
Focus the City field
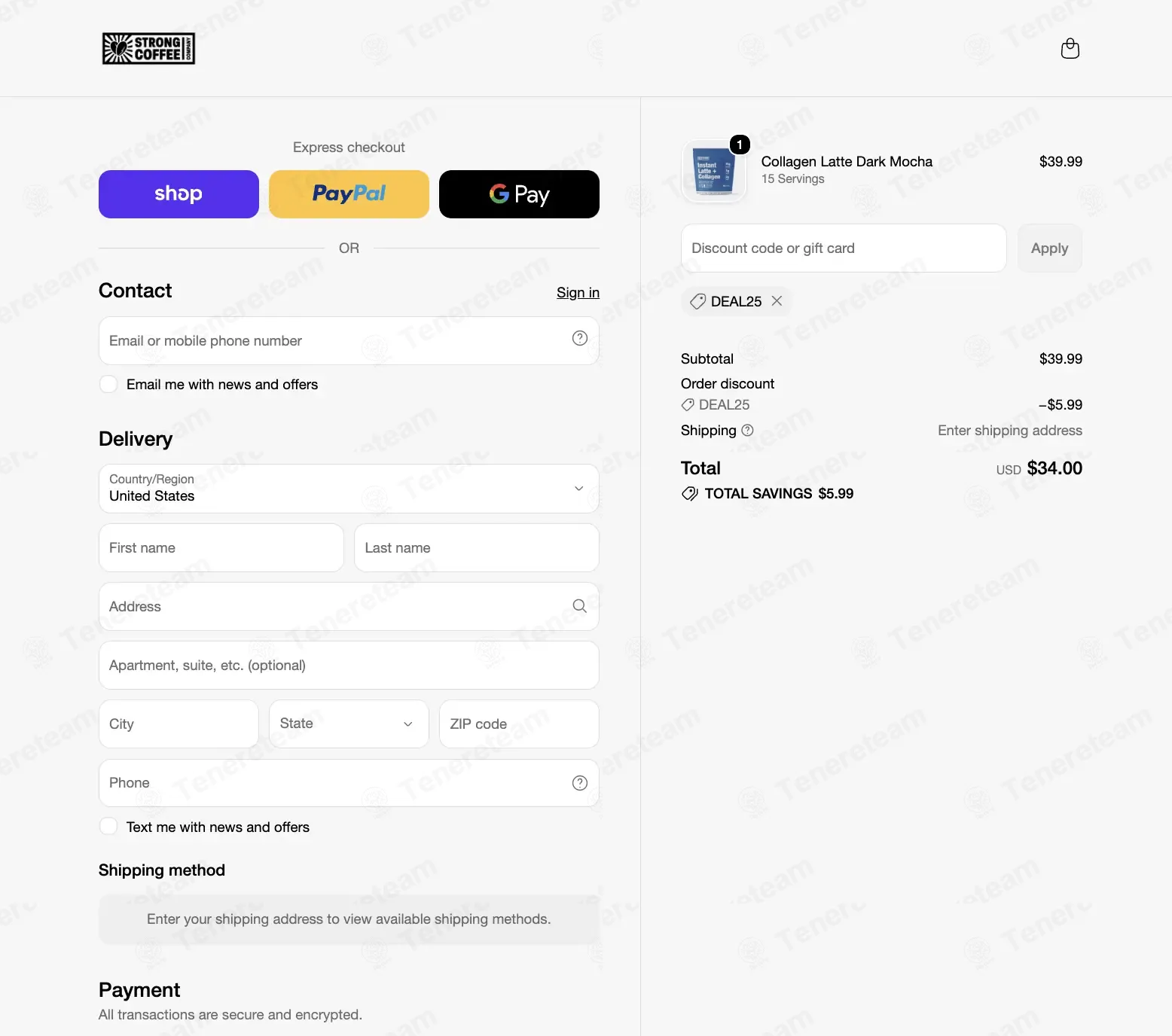pyautogui.click(x=179, y=724)
